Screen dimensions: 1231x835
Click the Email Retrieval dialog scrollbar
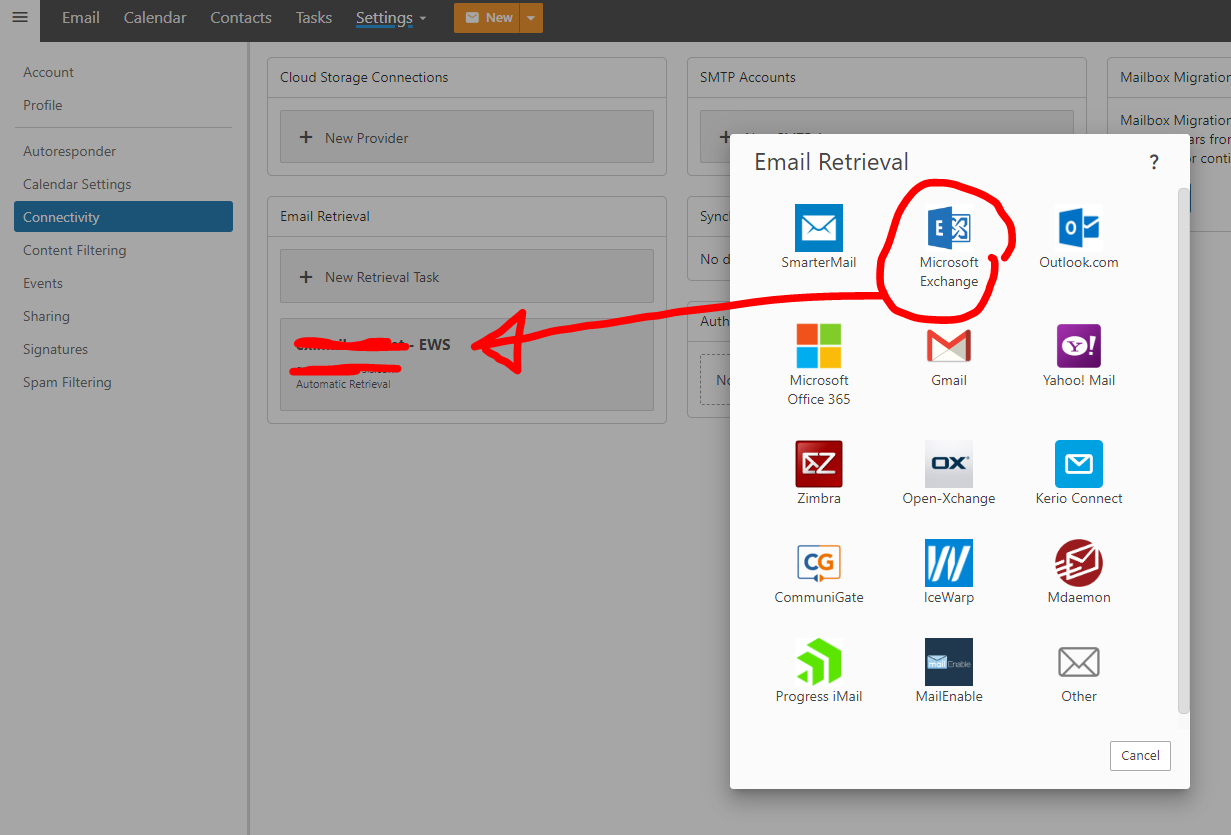click(1184, 450)
